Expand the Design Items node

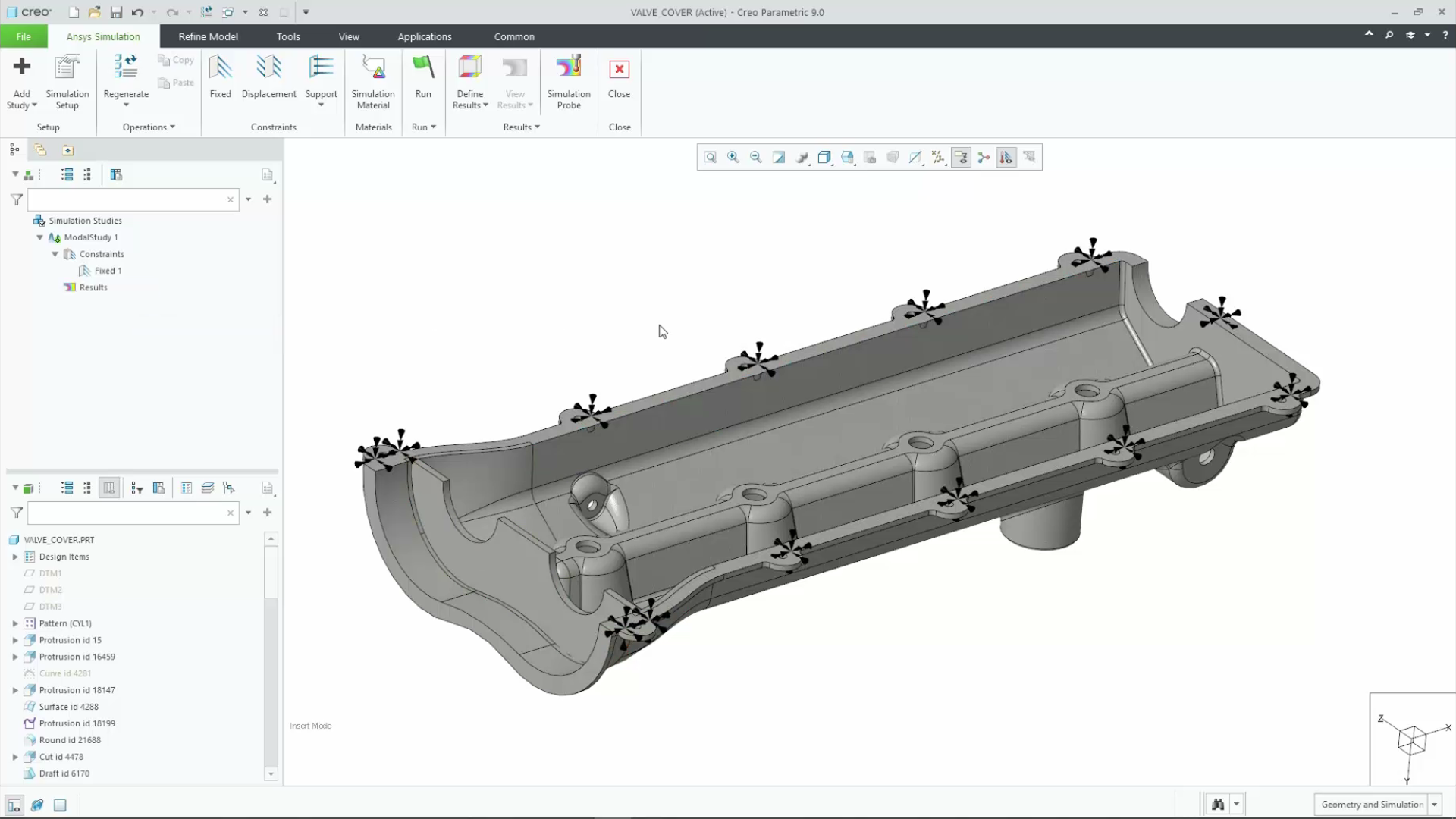[15, 557]
